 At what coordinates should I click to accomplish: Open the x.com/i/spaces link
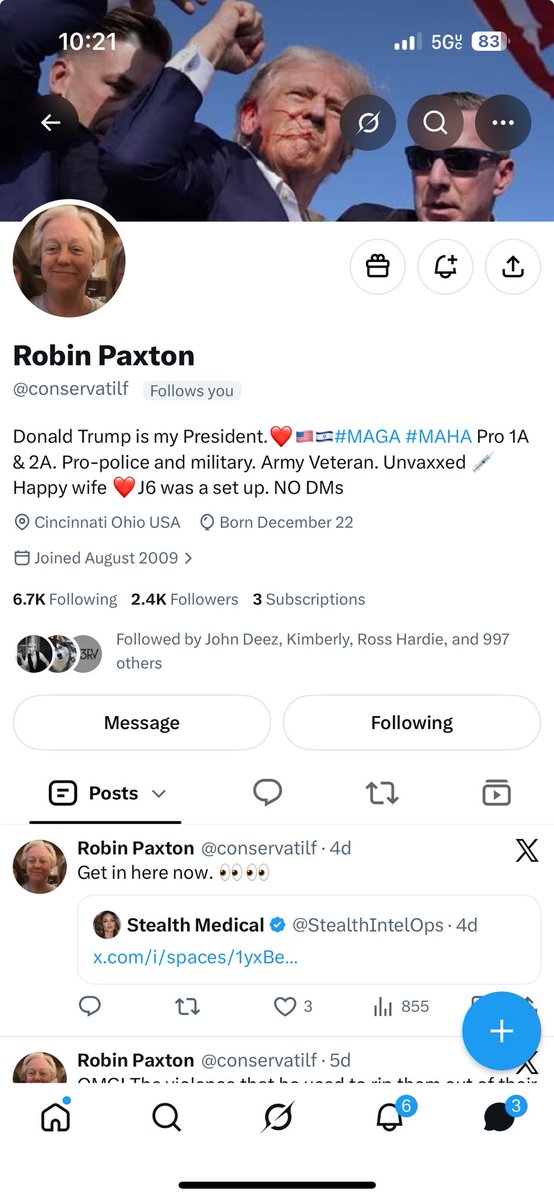point(195,957)
